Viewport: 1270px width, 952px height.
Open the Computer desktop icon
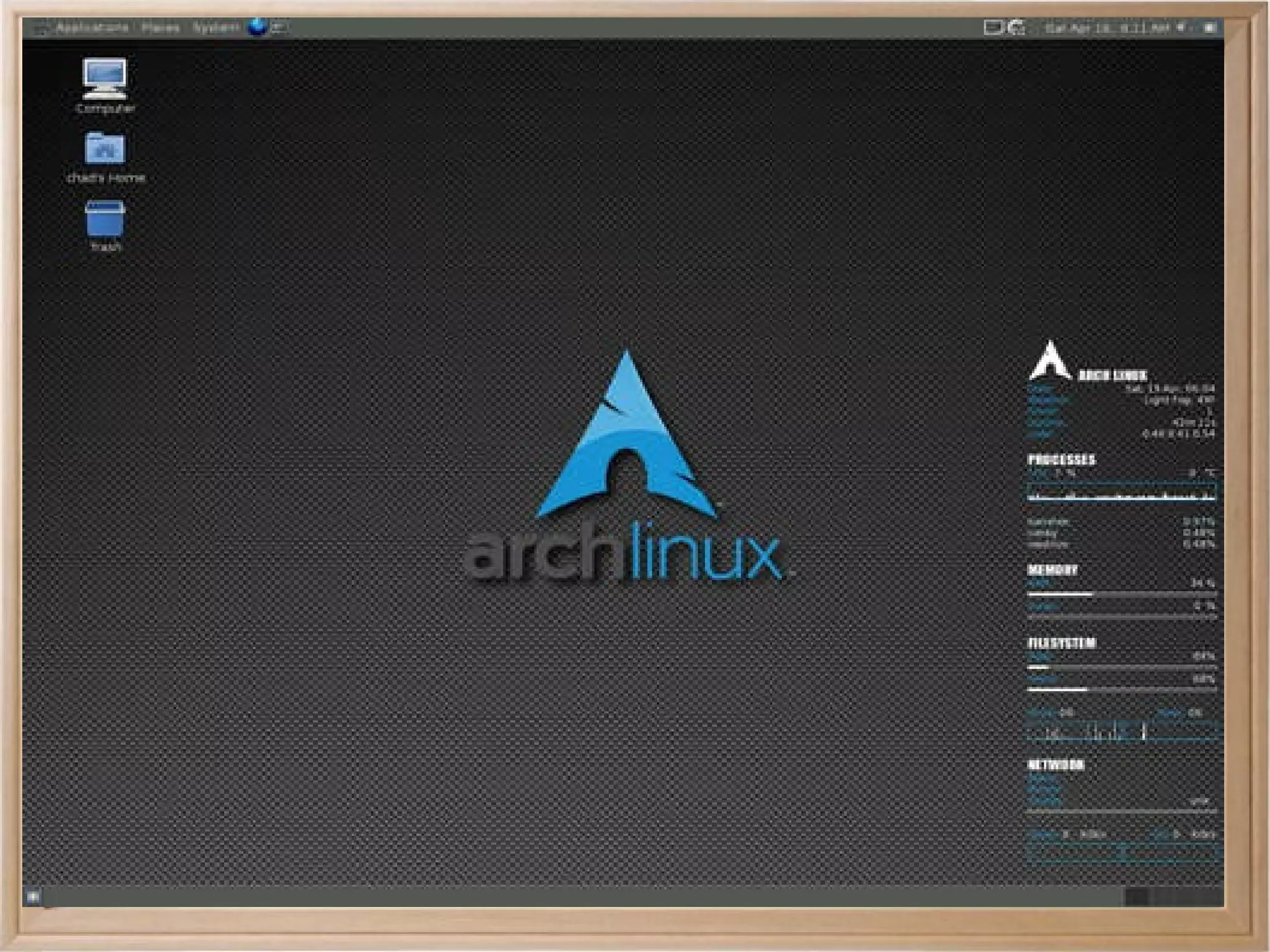point(105,79)
